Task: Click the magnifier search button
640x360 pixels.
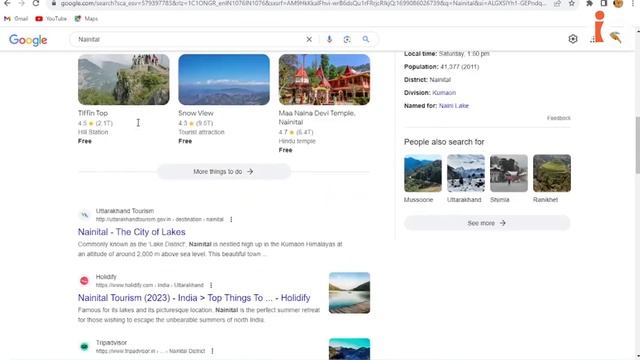Action: coord(366,39)
